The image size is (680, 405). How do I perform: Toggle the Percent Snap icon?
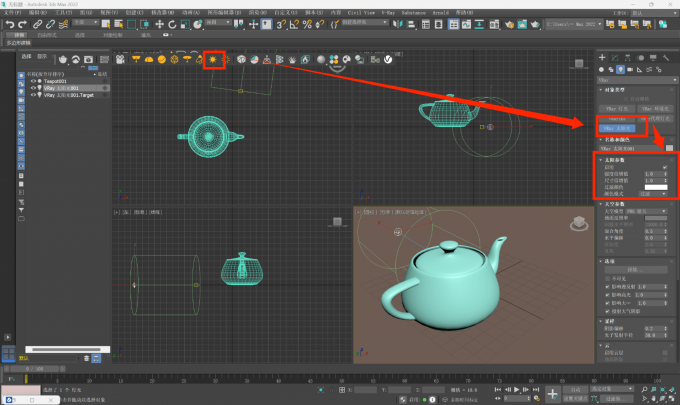[307, 24]
